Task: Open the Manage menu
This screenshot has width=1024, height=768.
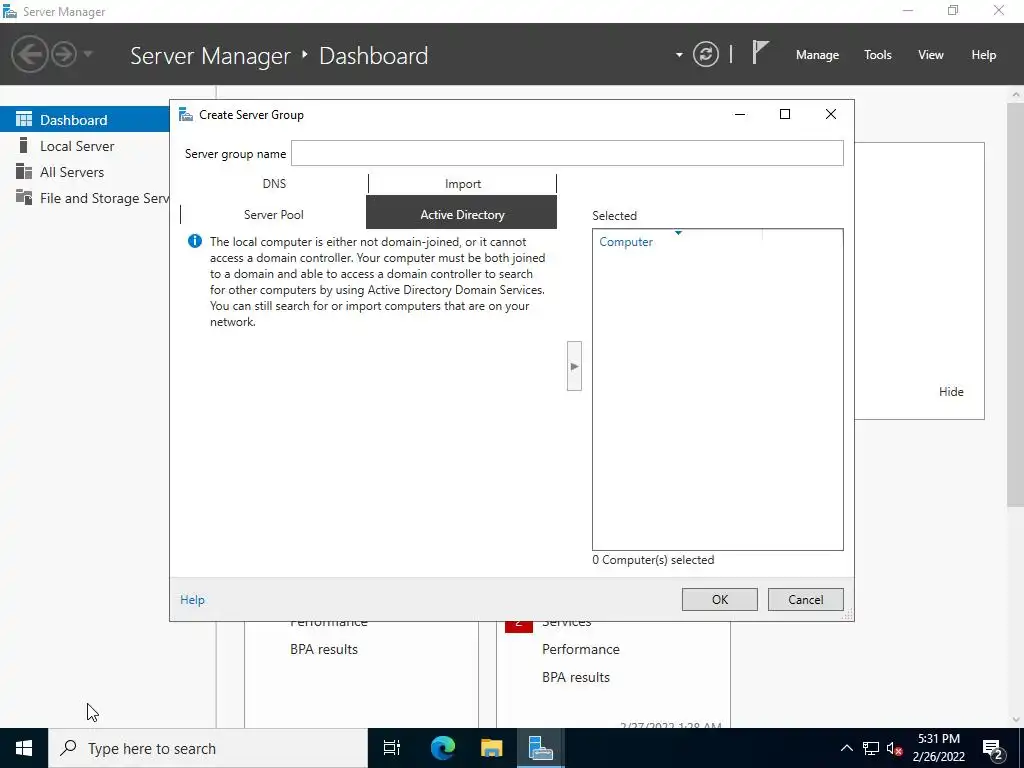Action: 817,55
